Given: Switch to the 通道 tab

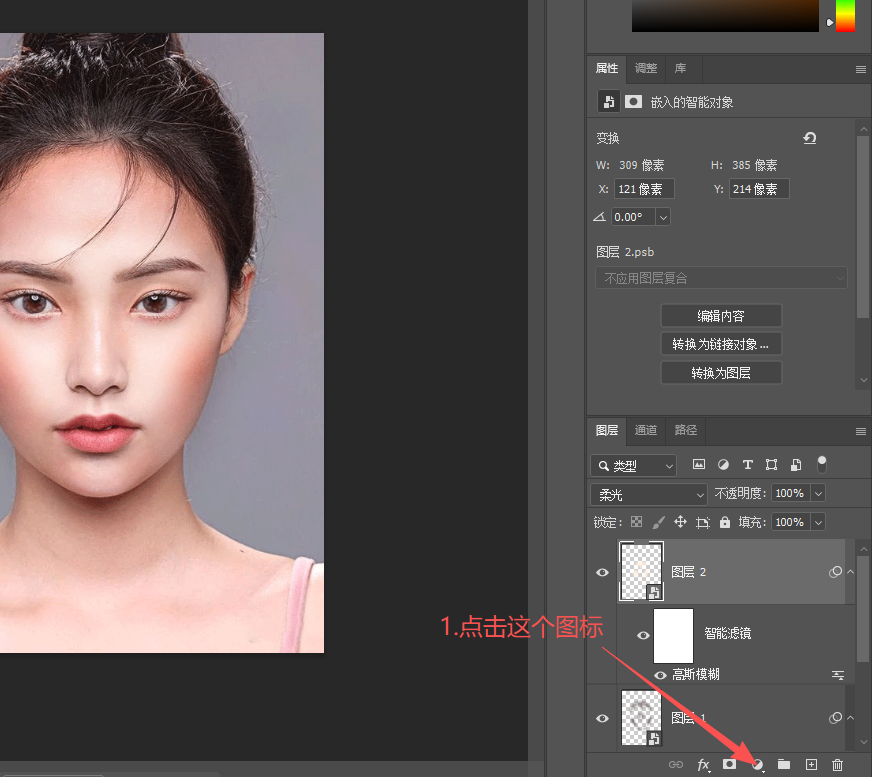Looking at the screenshot, I should point(646,430).
